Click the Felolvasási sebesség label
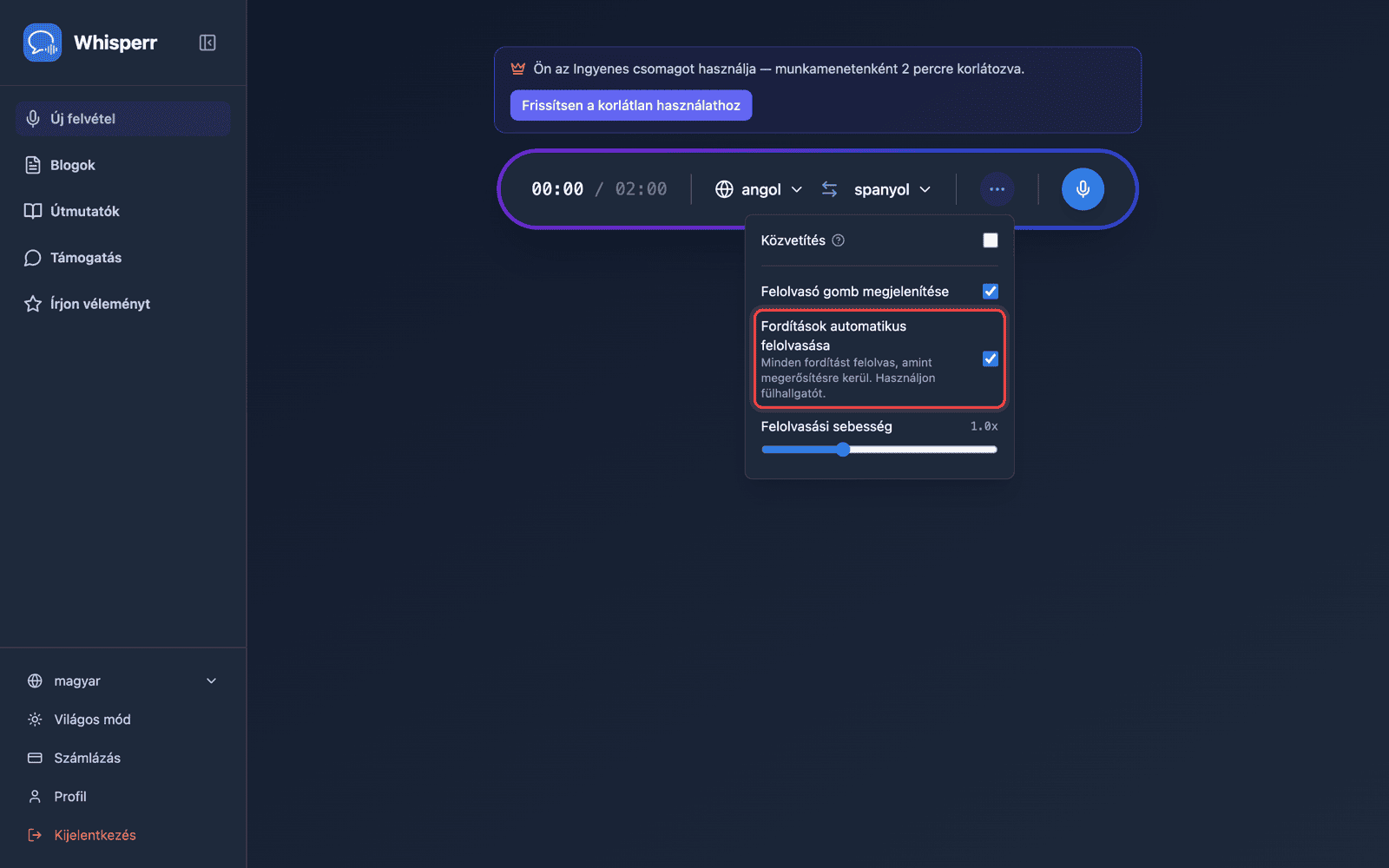1389x868 pixels. point(826,426)
